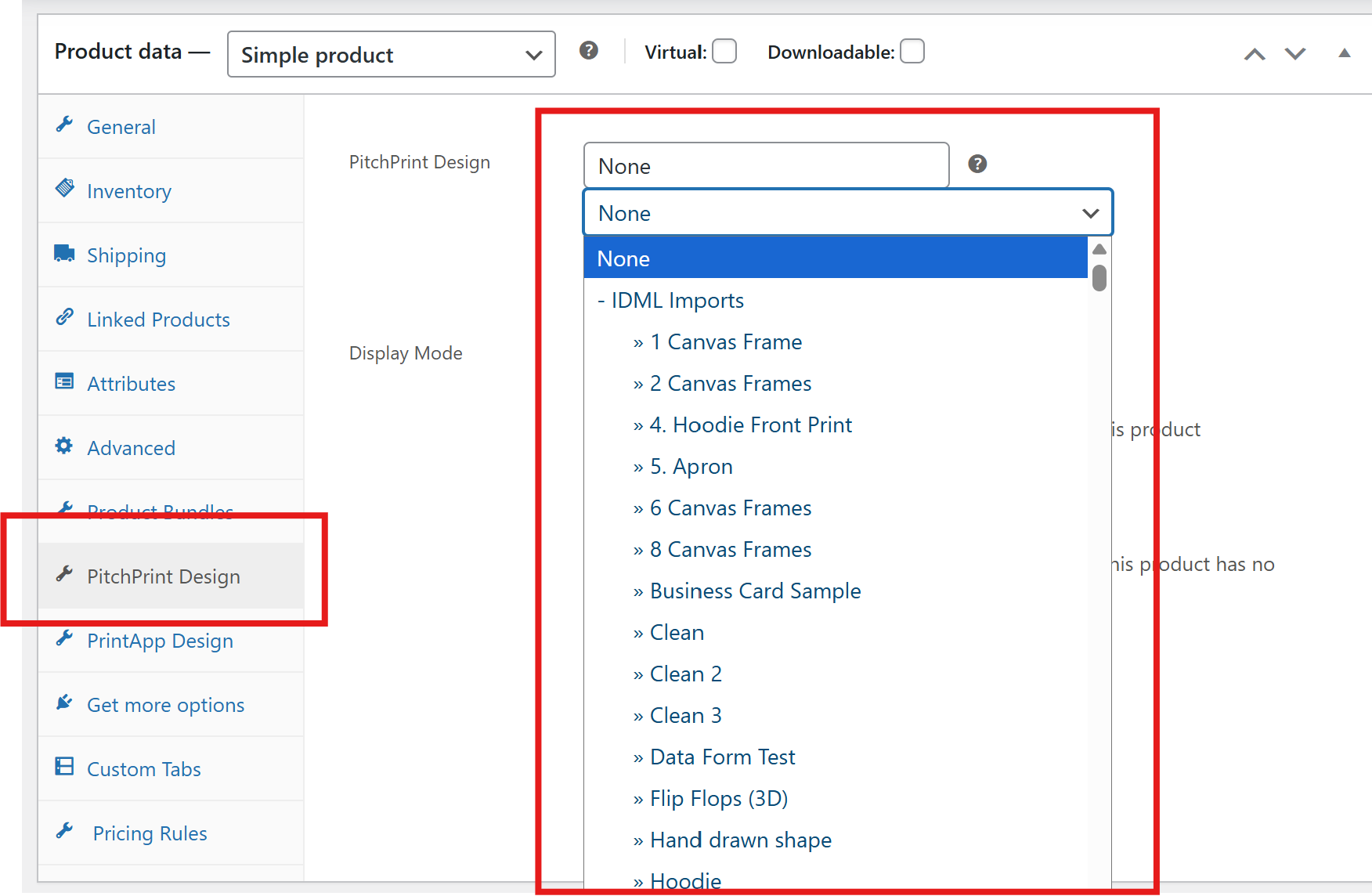This screenshot has height=896, width=1372.
Task: Click the product type help icon
Action: (589, 51)
